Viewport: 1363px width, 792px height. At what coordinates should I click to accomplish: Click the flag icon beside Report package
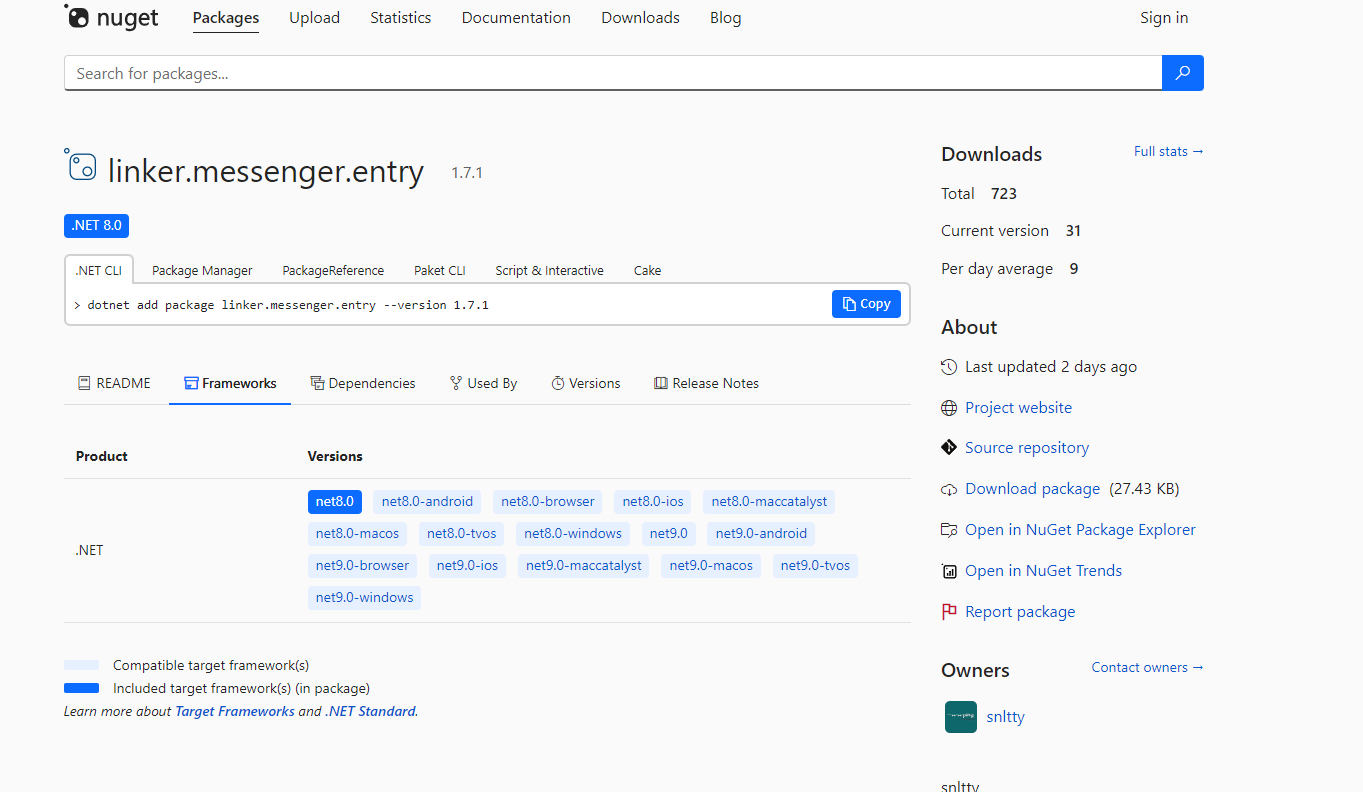[x=949, y=612]
